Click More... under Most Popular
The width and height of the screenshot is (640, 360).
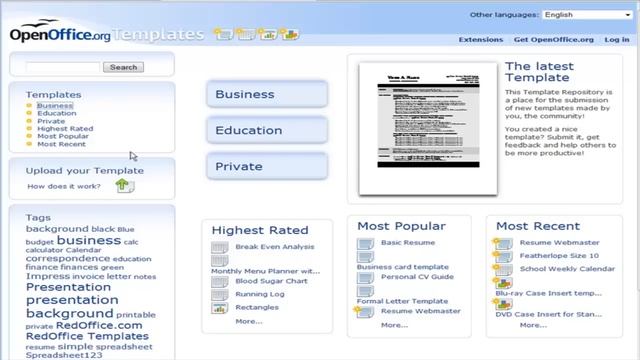pos(394,325)
